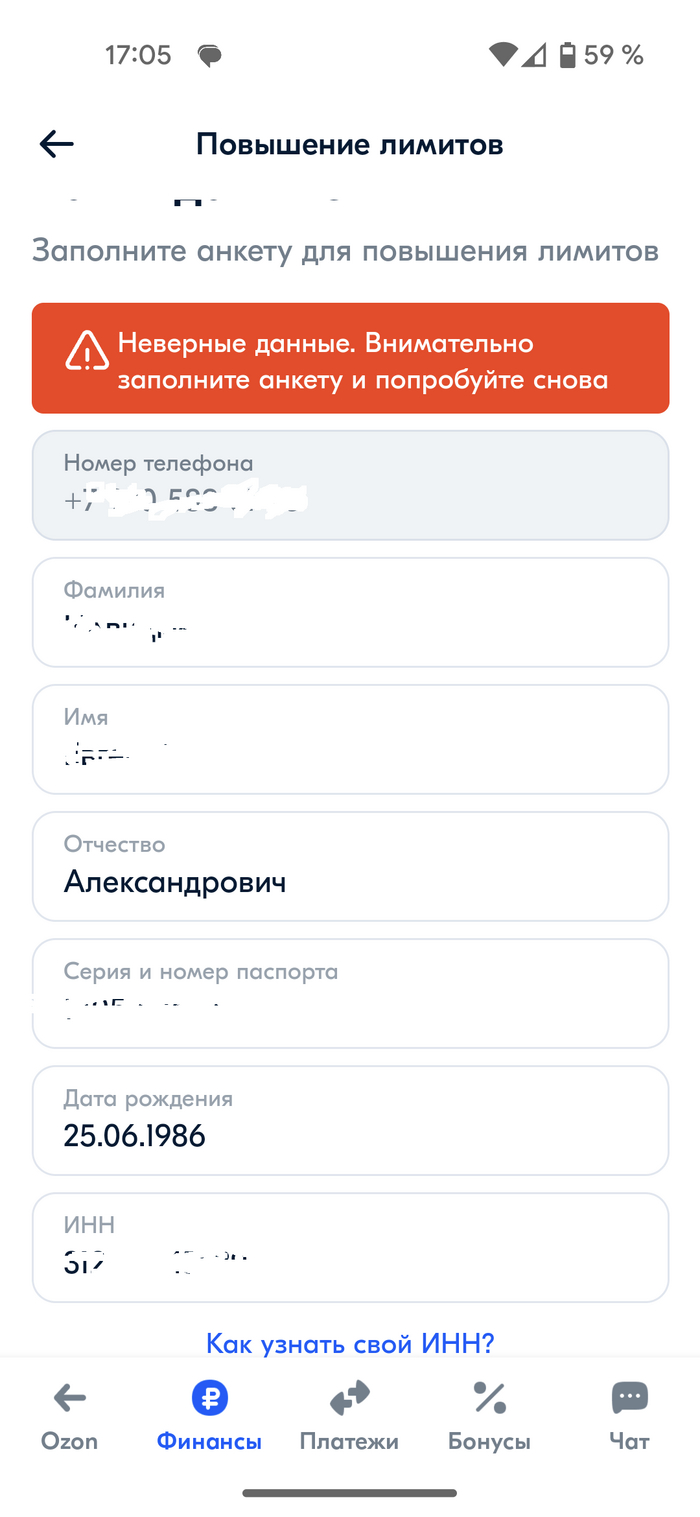Edit the Фамилия field
The width and height of the screenshot is (700, 1517).
coord(350,612)
